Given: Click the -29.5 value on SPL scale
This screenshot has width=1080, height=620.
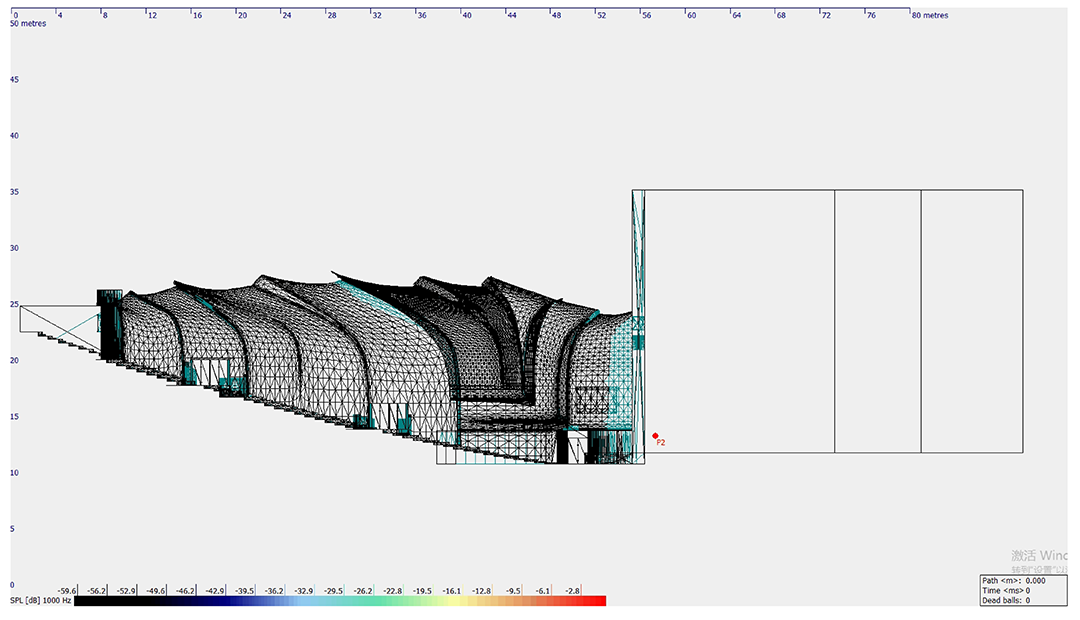Looking at the screenshot, I should (x=333, y=591).
